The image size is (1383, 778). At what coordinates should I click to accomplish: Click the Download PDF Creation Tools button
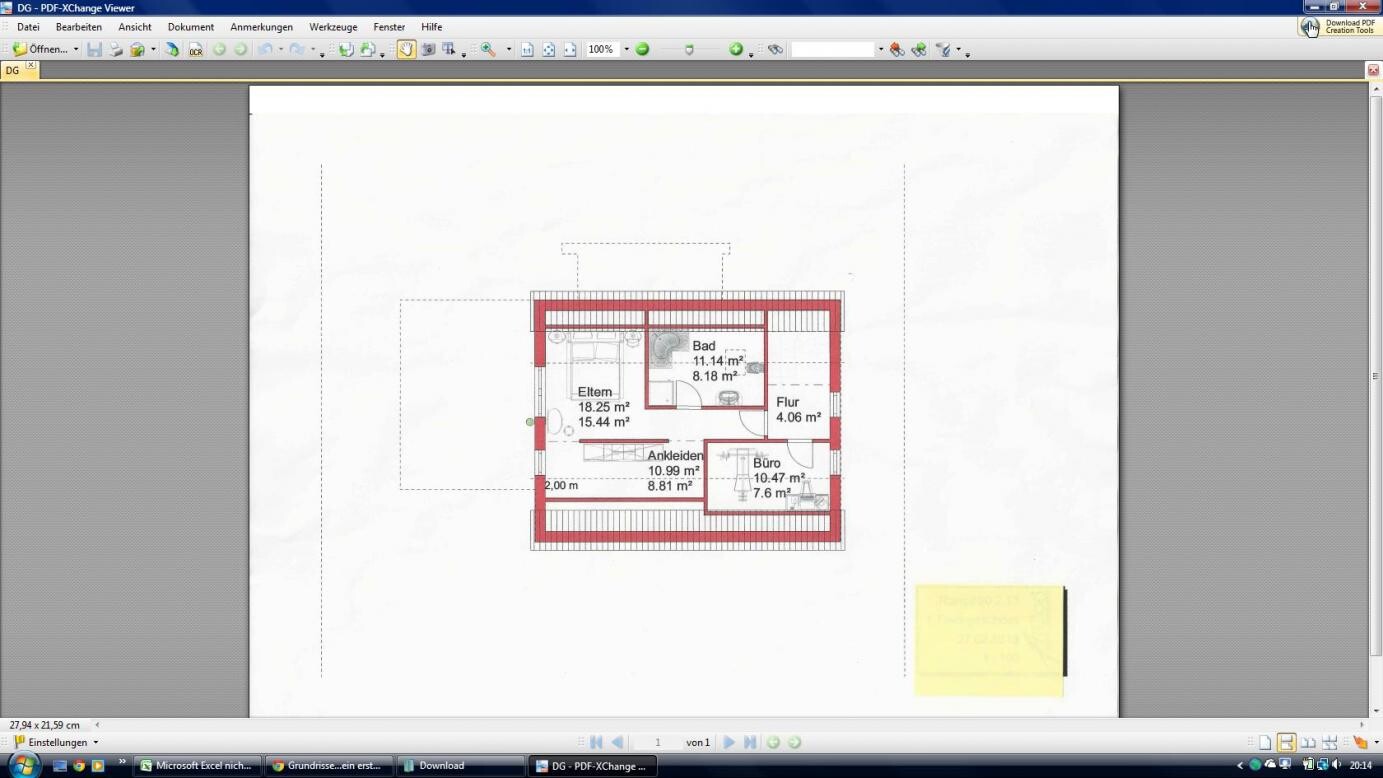[1339, 27]
